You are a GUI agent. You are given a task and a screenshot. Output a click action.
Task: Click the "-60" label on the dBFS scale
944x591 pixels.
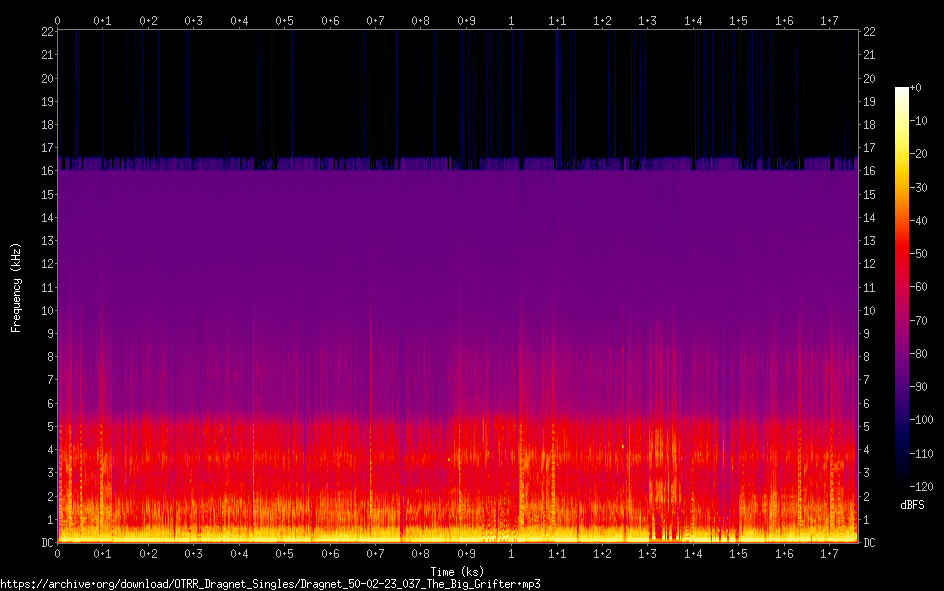coord(924,287)
